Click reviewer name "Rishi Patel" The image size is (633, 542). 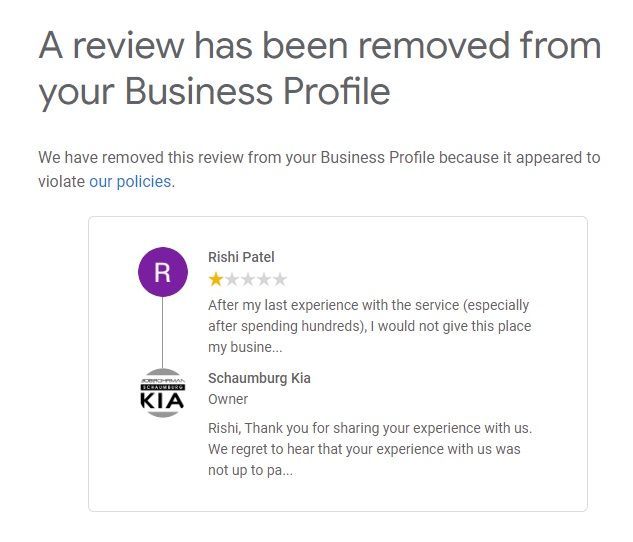241,258
